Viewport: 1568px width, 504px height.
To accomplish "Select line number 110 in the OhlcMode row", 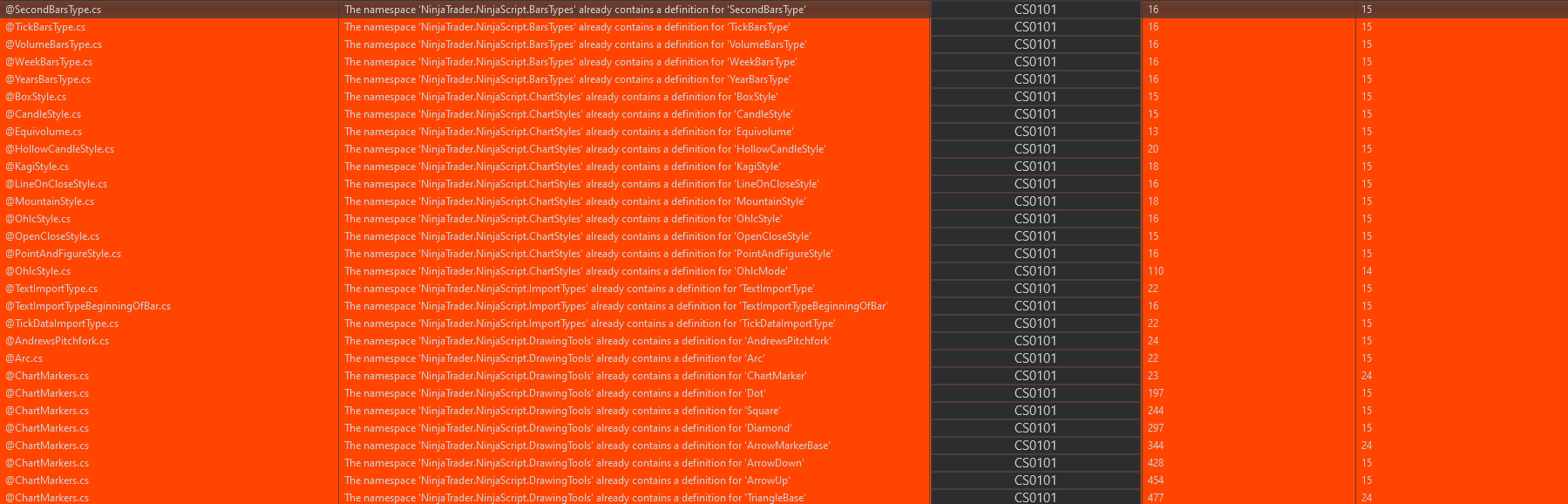I will [1156, 271].
